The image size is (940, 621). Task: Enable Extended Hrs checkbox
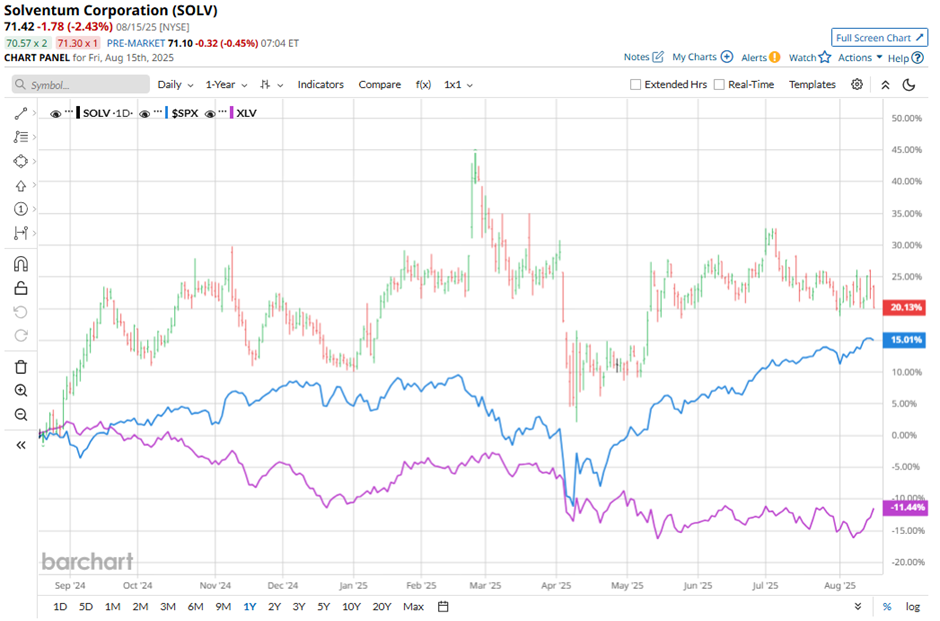click(x=635, y=85)
